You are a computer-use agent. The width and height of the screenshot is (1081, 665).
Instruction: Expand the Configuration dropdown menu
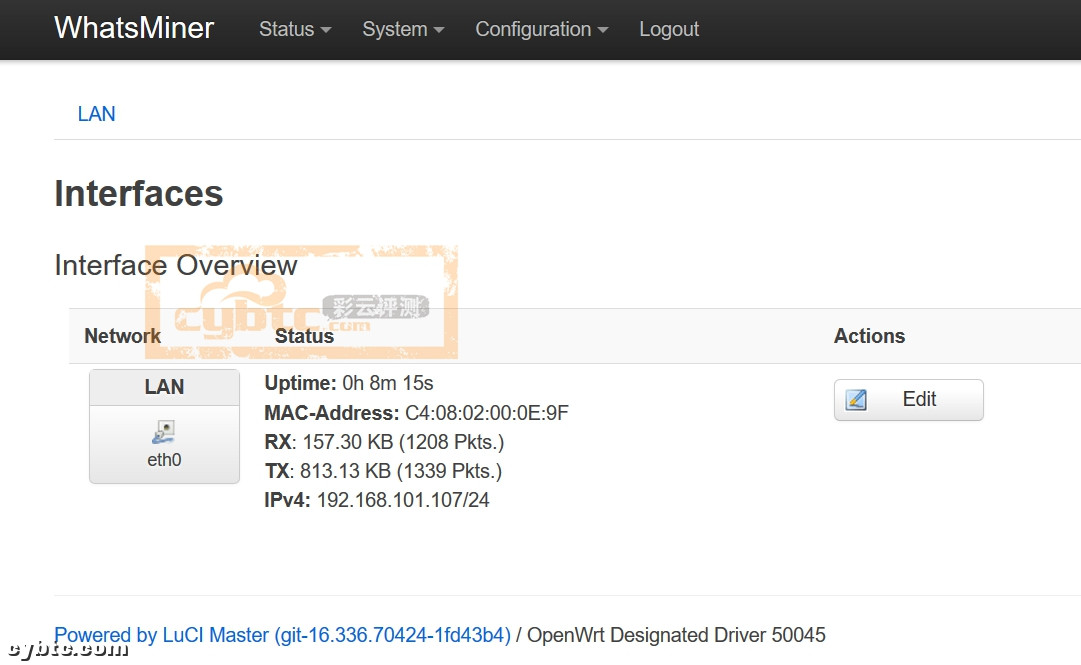coord(542,29)
